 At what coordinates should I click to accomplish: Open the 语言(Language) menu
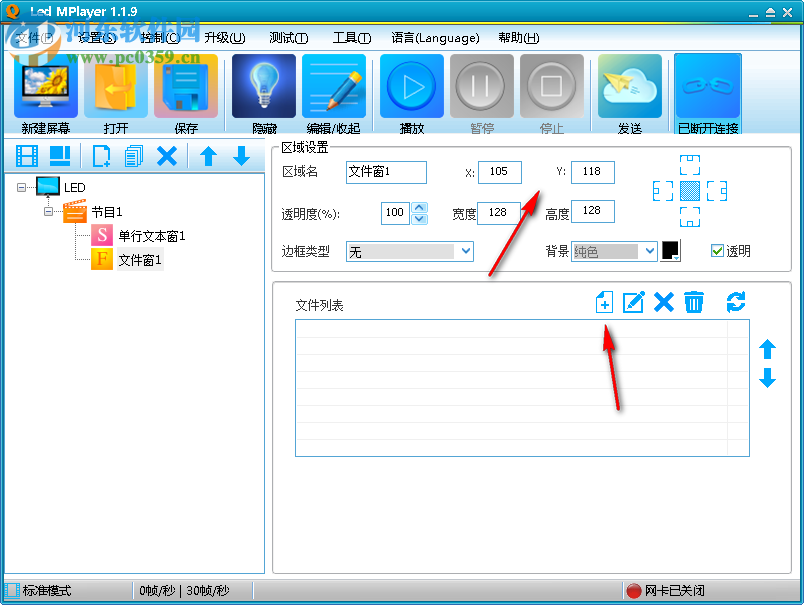coord(436,38)
